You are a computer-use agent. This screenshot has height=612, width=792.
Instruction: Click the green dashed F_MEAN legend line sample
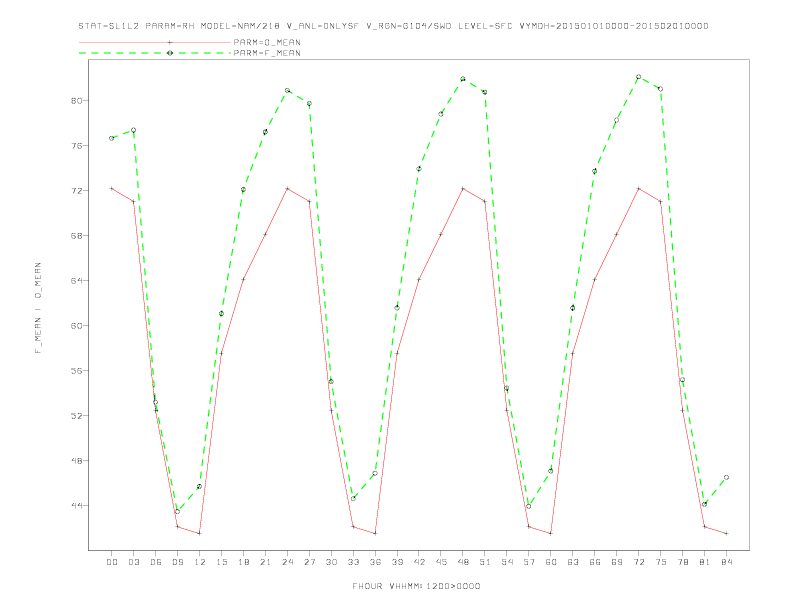click(x=155, y=53)
